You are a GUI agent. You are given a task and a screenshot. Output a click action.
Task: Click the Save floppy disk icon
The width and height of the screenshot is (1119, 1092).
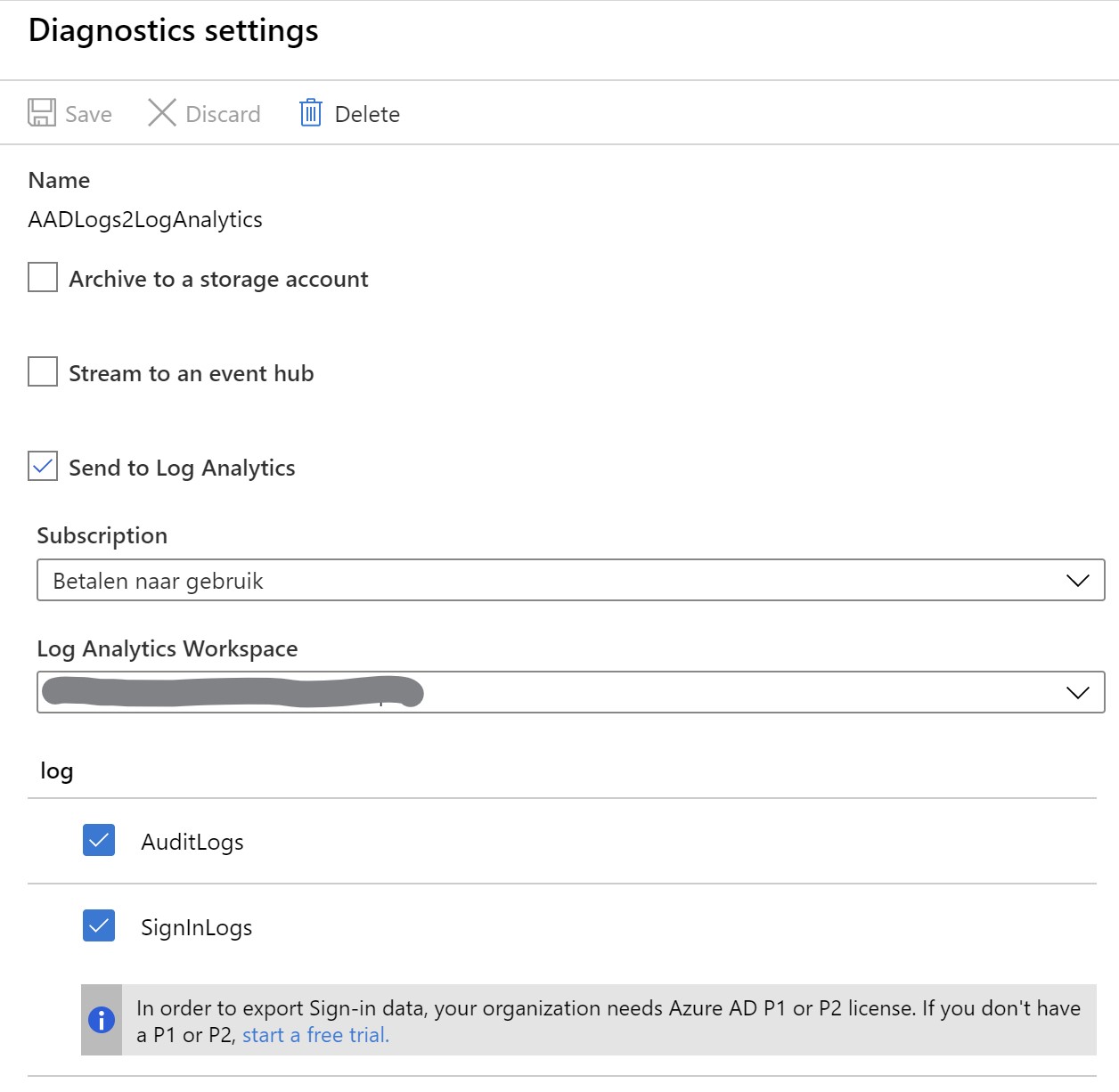pos(42,113)
